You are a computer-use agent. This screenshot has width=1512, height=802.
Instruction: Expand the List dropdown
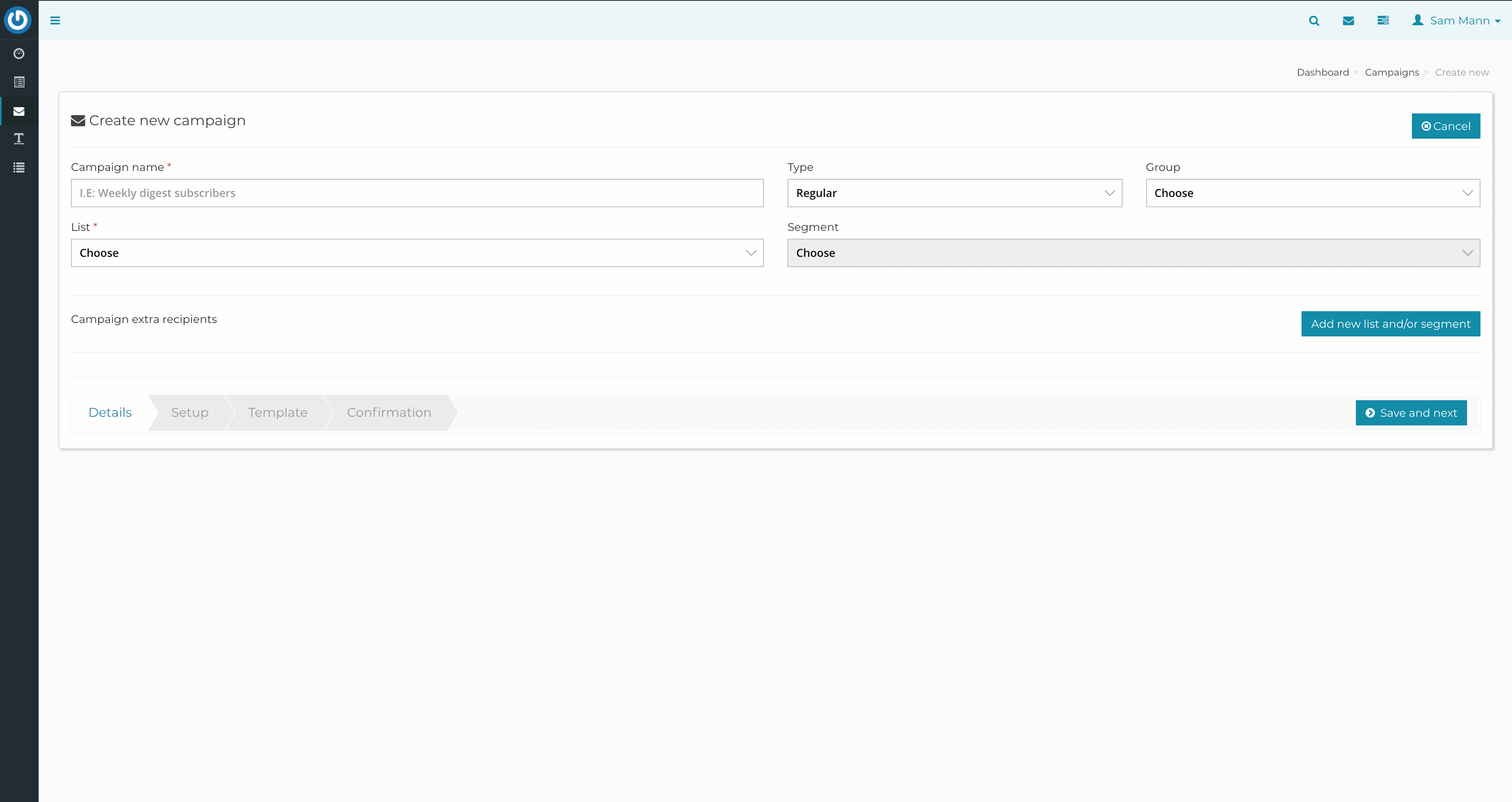tap(417, 253)
